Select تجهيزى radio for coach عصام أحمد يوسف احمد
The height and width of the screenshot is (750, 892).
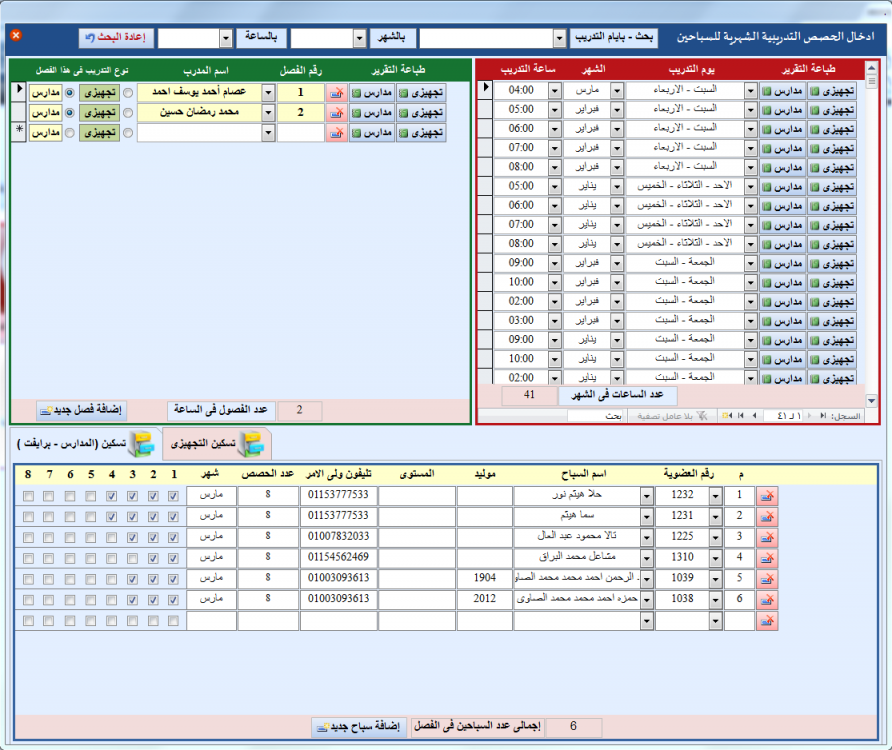(128, 92)
